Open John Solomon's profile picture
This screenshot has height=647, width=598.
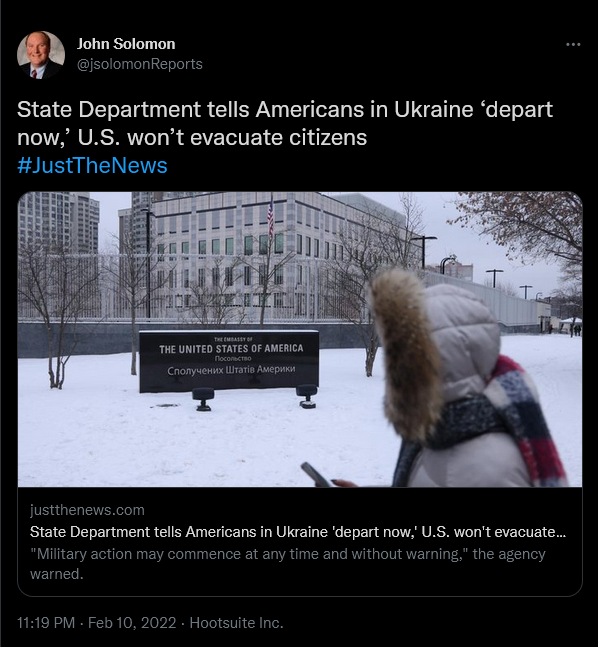(41, 54)
